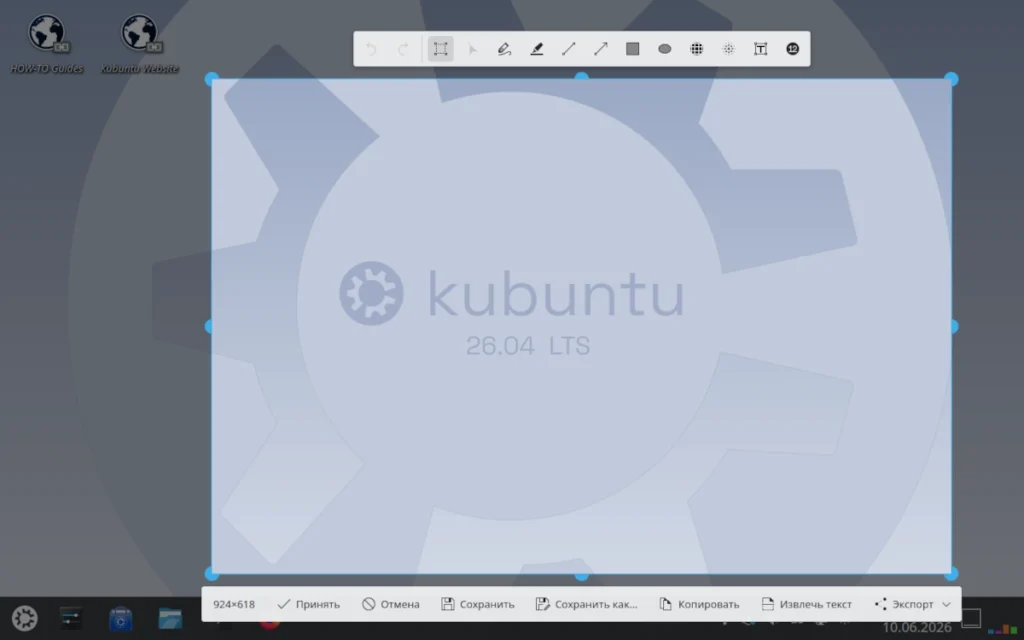Pick the Arrow drawing tool

coord(600,49)
